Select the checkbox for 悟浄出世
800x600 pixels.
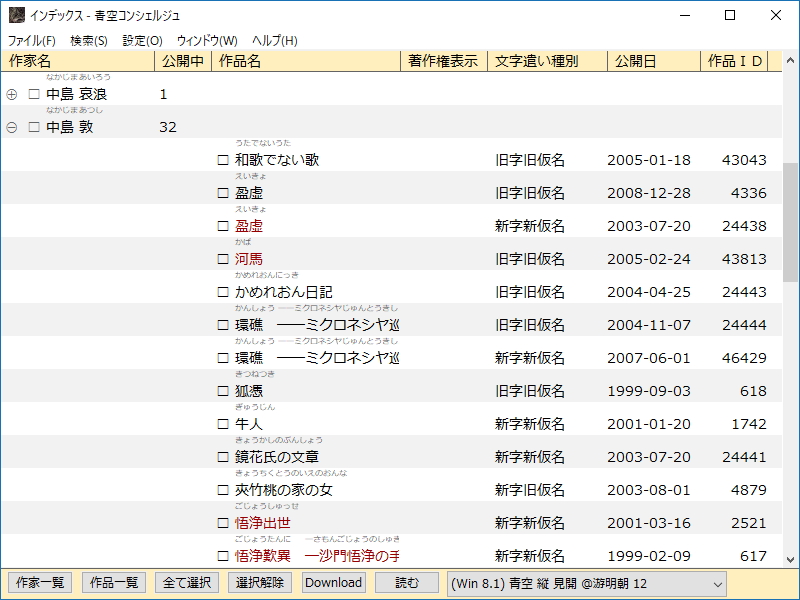[223, 523]
